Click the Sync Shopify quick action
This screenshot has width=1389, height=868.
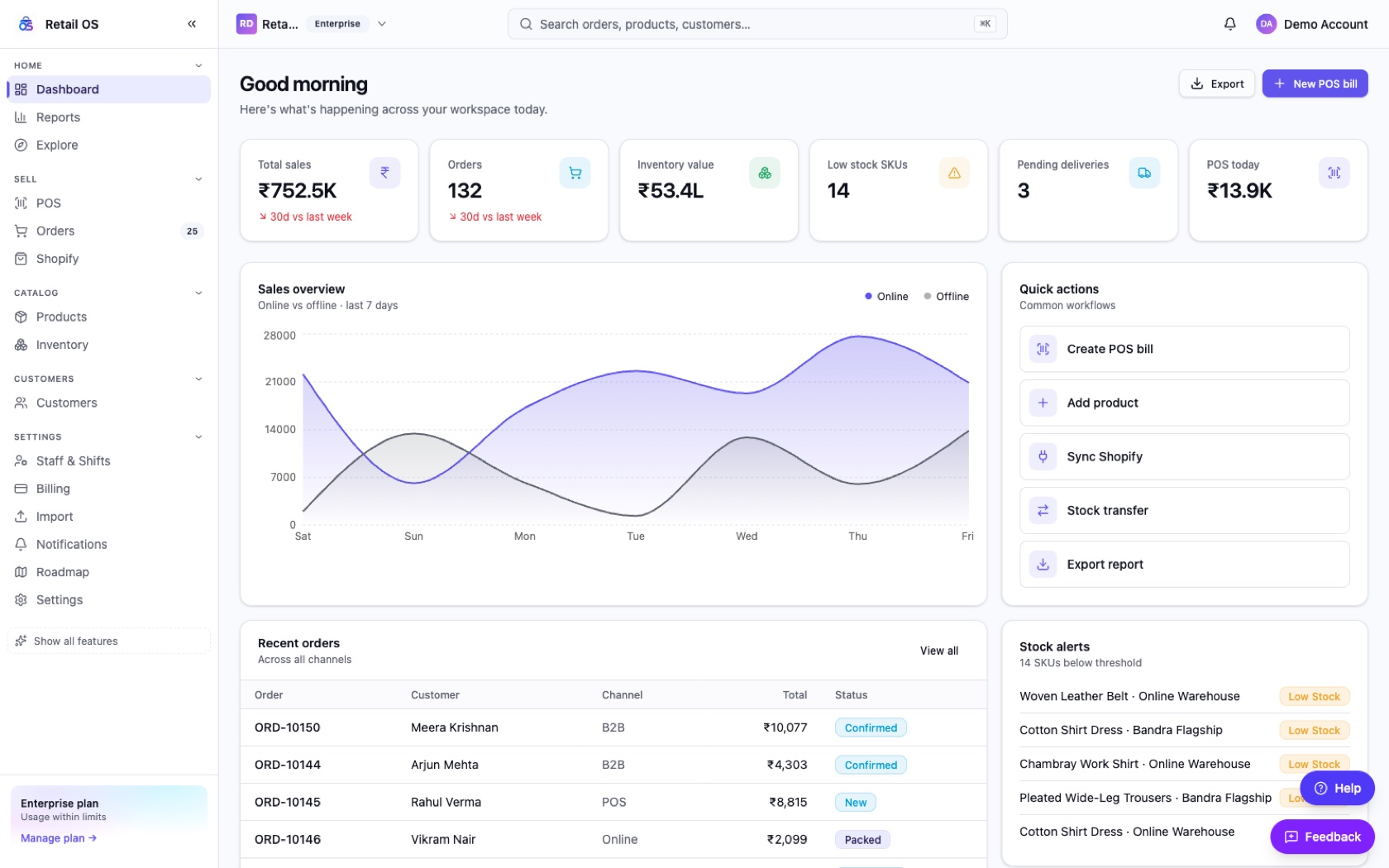1184,456
